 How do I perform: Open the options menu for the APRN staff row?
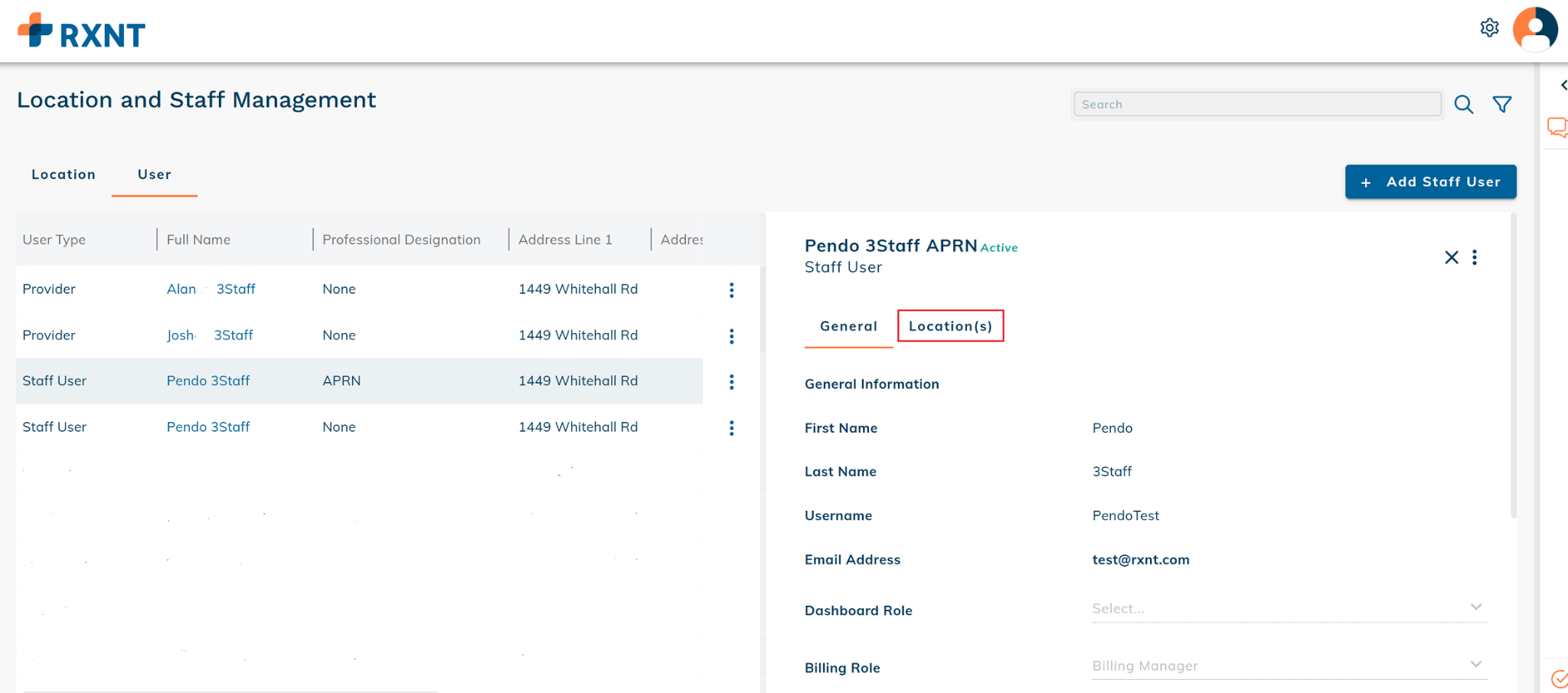[731, 381]
